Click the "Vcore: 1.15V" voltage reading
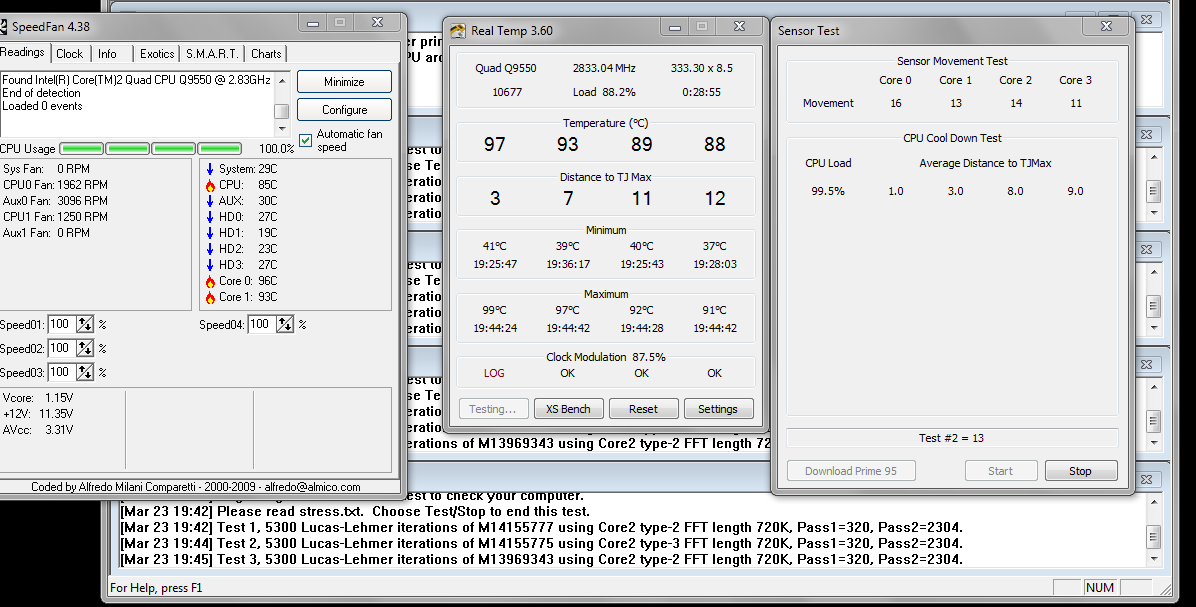 pos(38,397)
